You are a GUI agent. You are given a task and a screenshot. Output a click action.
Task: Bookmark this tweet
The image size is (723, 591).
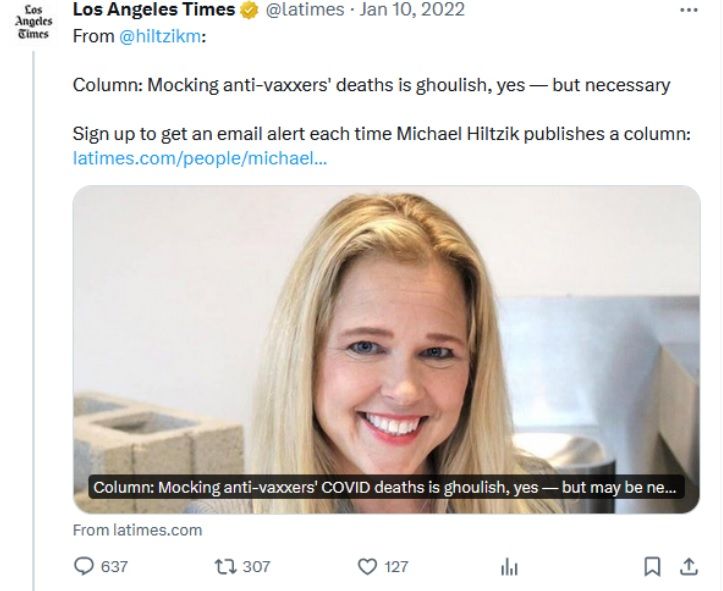coord(652,566)
